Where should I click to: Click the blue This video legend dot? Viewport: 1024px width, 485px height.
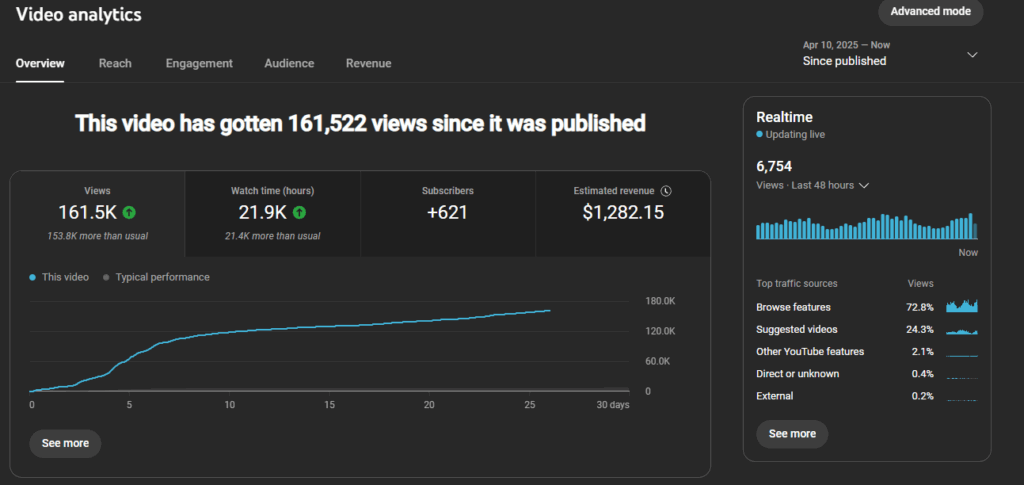coord(34,277)
